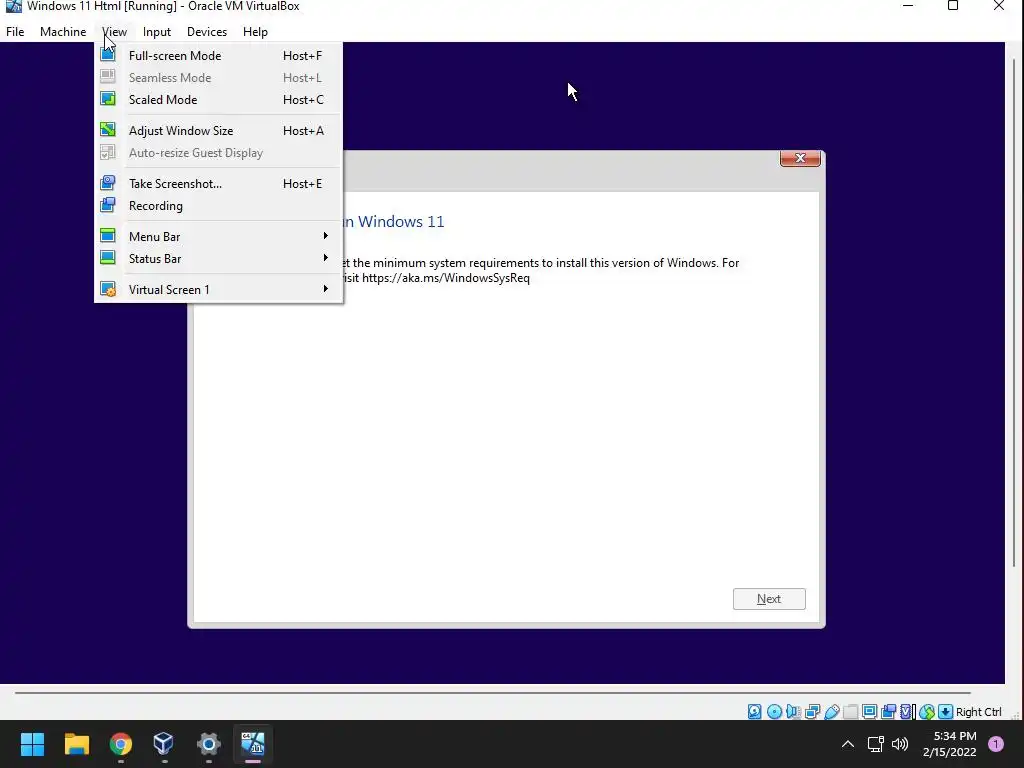Open File Explorer from the taskbar
This screenshot has width=1024, height=768.
point(77,743)
